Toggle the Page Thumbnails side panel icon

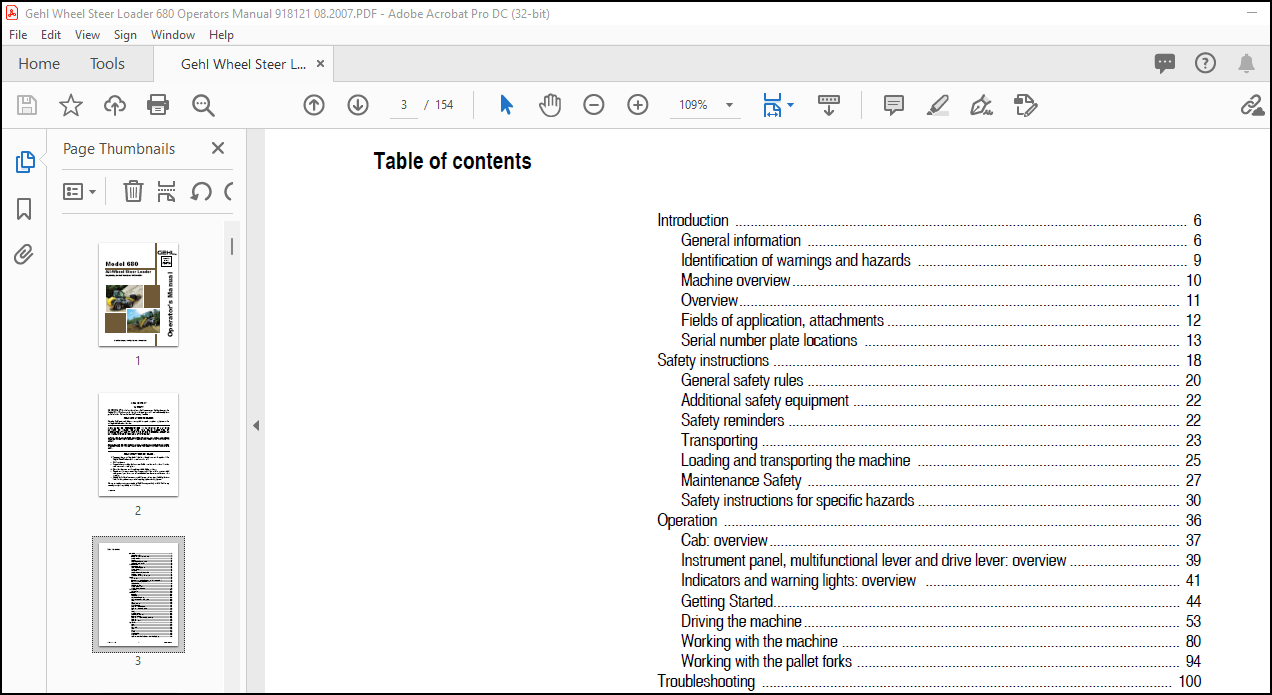click(25, 162)
